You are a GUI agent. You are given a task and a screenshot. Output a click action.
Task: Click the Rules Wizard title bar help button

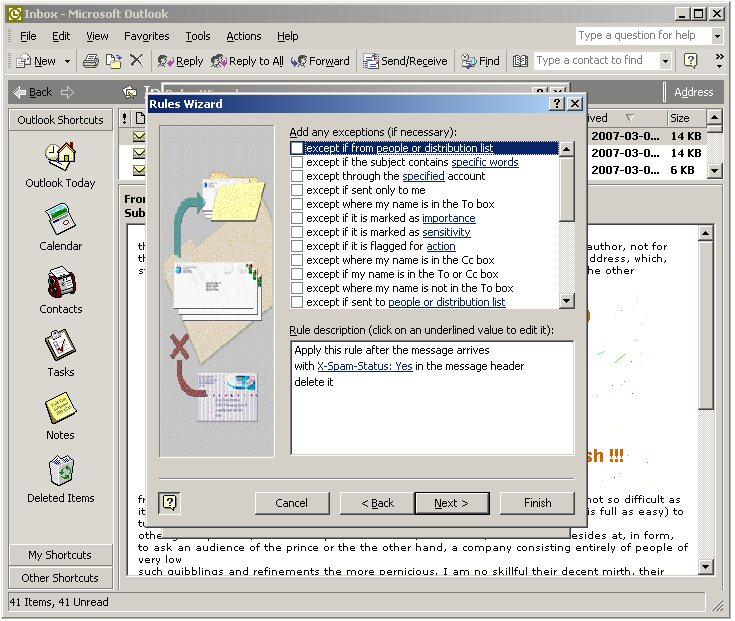tap(556, 104)
